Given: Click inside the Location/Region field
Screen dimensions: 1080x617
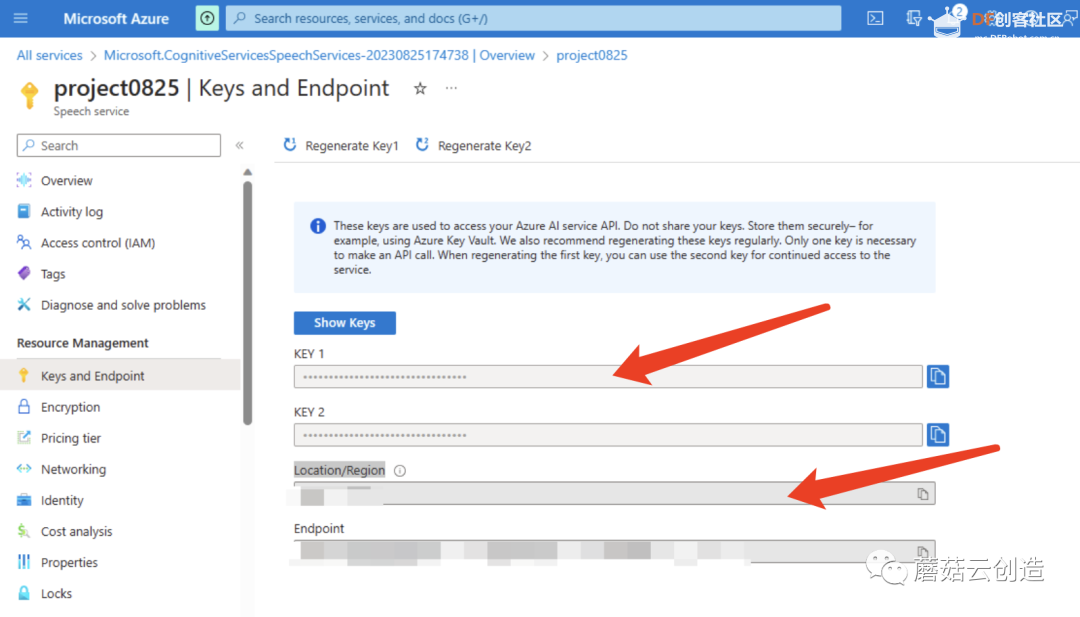Looking at the screenshot, I should tap(614, 494).
